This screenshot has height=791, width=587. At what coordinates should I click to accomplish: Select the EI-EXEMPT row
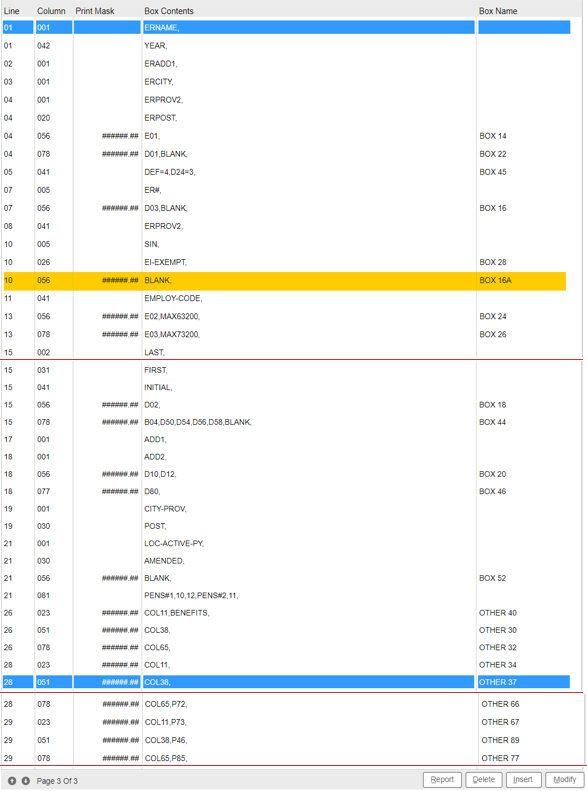pos(286,262)
